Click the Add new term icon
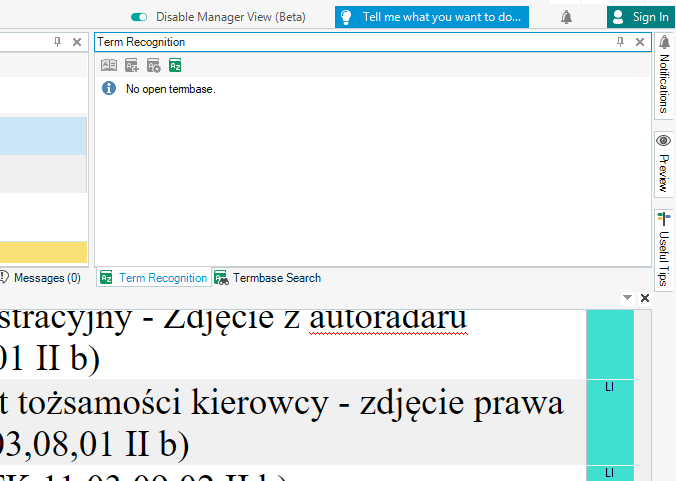The height and width of the screenshot is (481, 676). coord(131,65)
